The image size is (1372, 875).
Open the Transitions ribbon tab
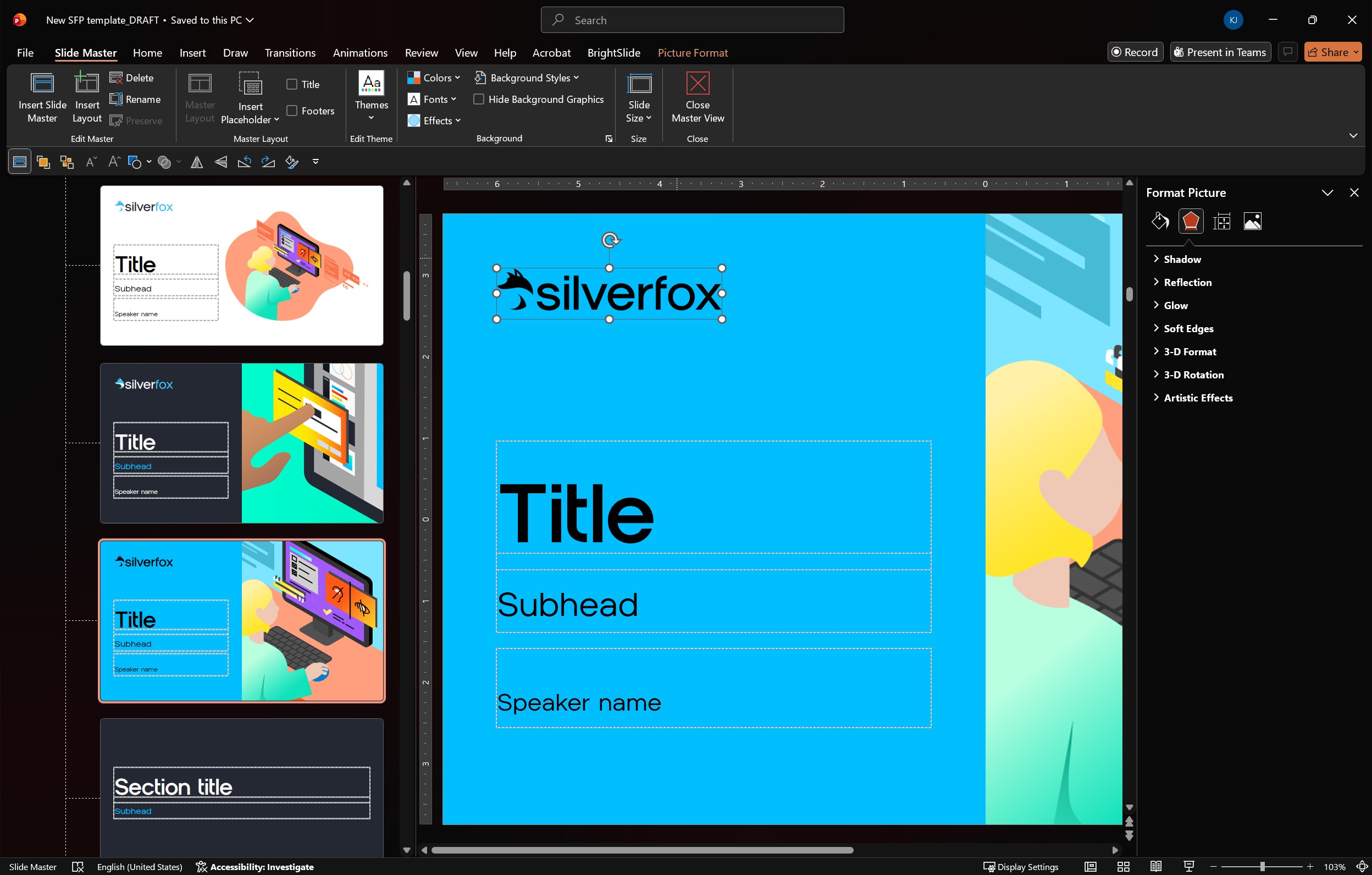tap(290, 52)
